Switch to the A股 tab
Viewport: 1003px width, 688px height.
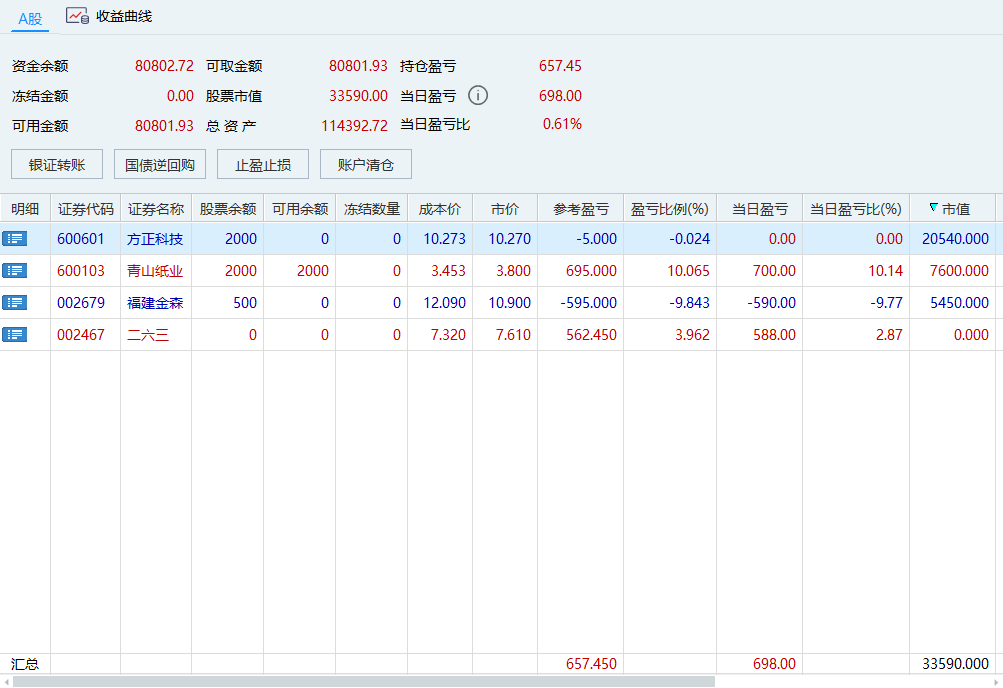(x=30, y=19)
